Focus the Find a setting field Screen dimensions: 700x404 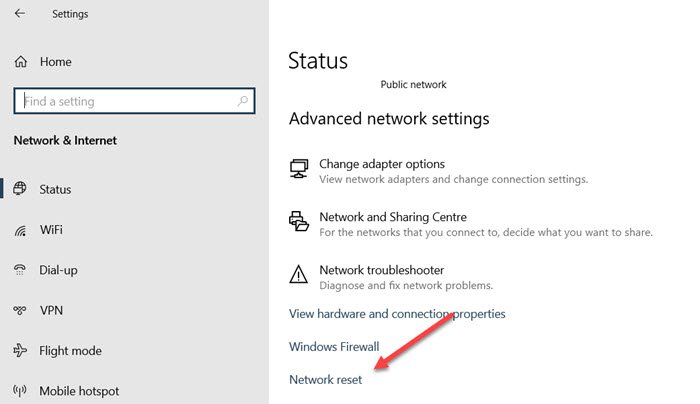(x=134, y=101)
